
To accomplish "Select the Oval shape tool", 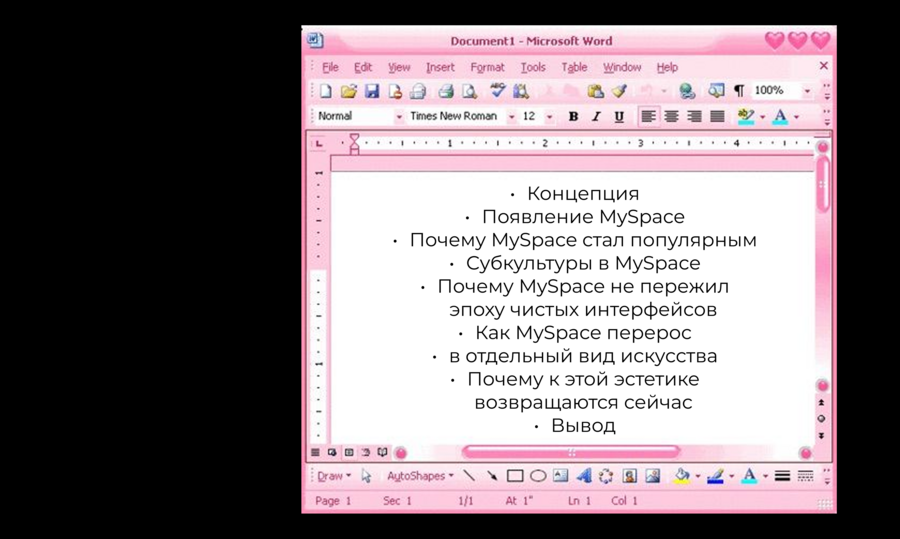I will coord(538,476).
